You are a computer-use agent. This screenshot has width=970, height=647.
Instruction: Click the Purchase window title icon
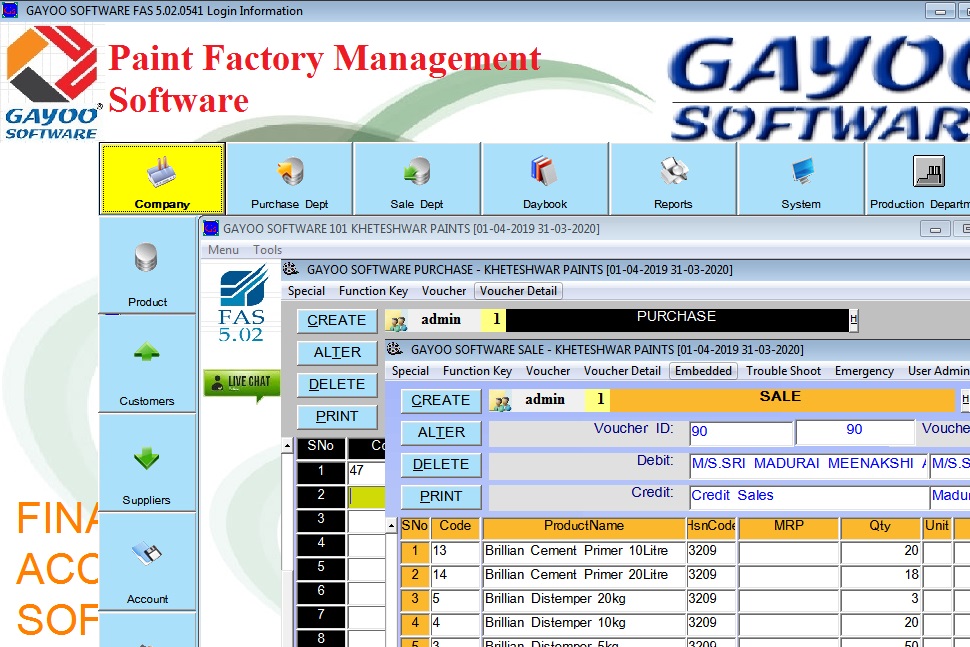[291, 269]
